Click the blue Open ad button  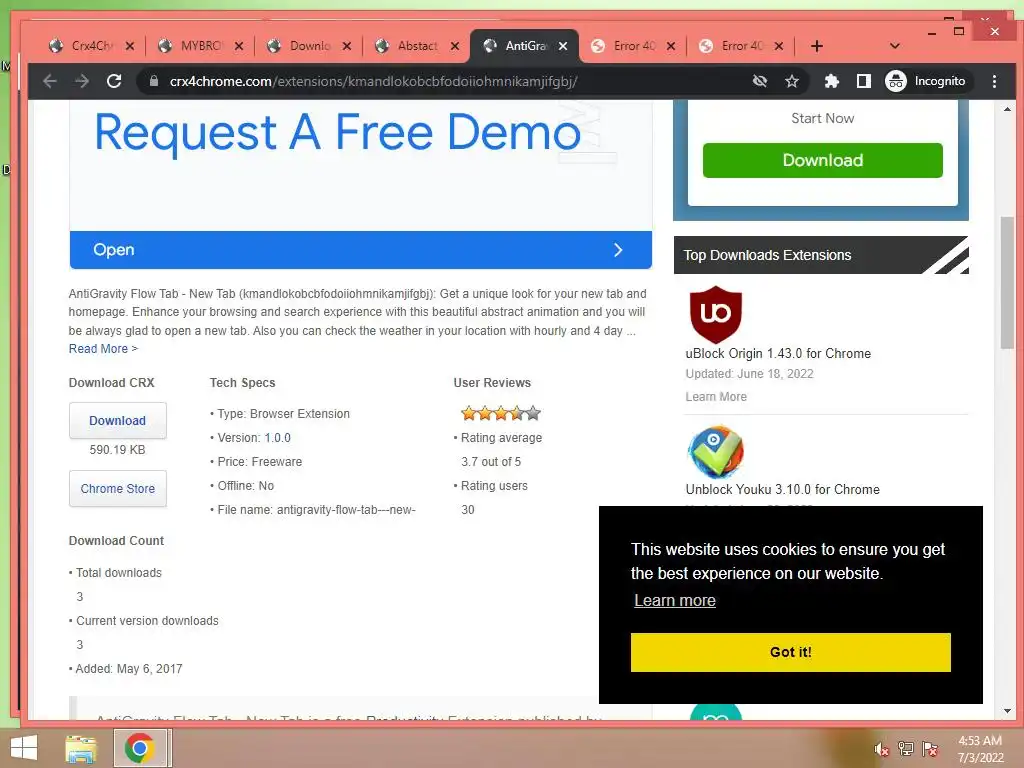pyautogui.click(x=360, y=249)
